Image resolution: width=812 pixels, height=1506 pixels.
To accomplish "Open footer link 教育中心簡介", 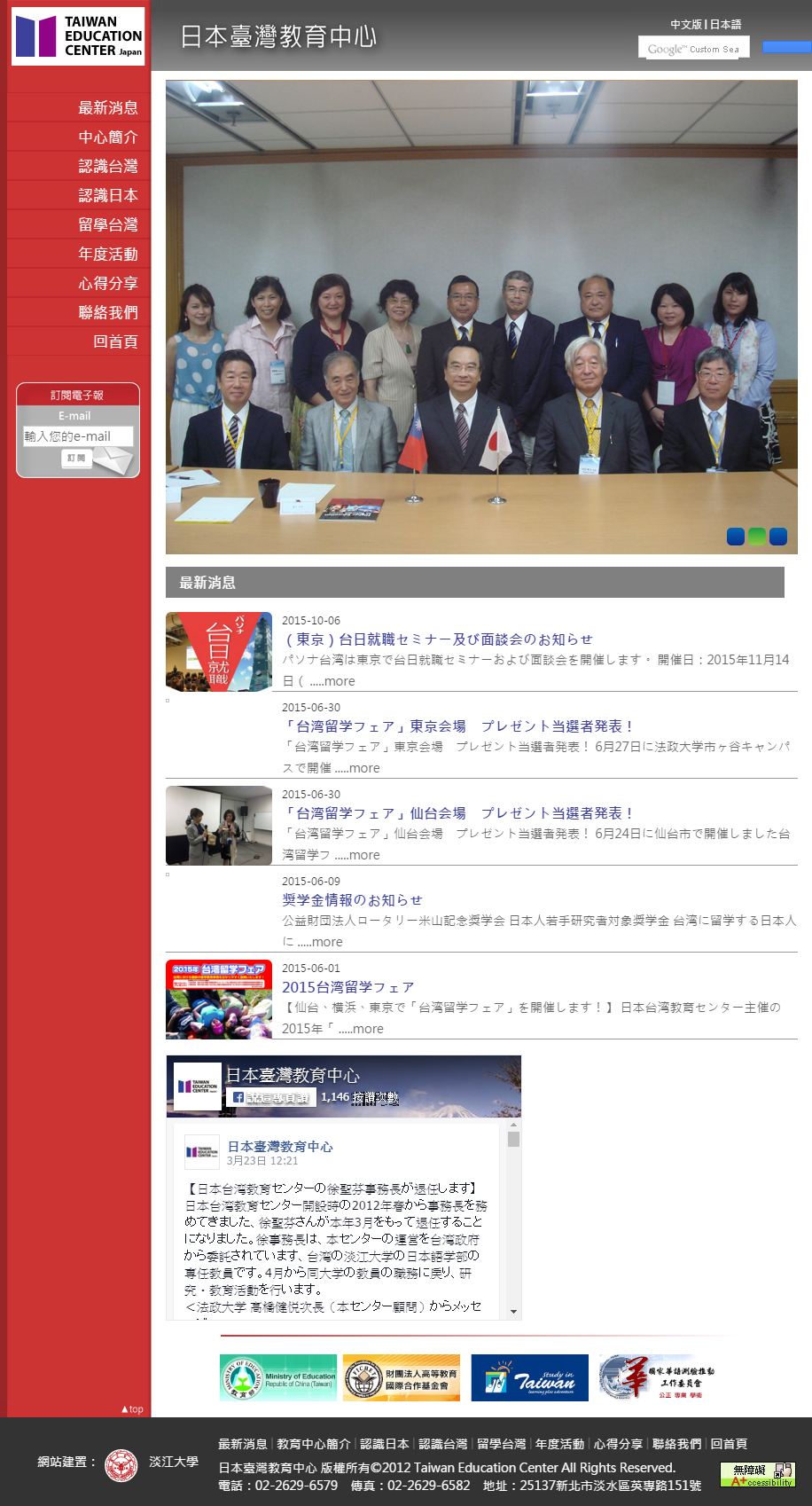I will (314, 1444).
